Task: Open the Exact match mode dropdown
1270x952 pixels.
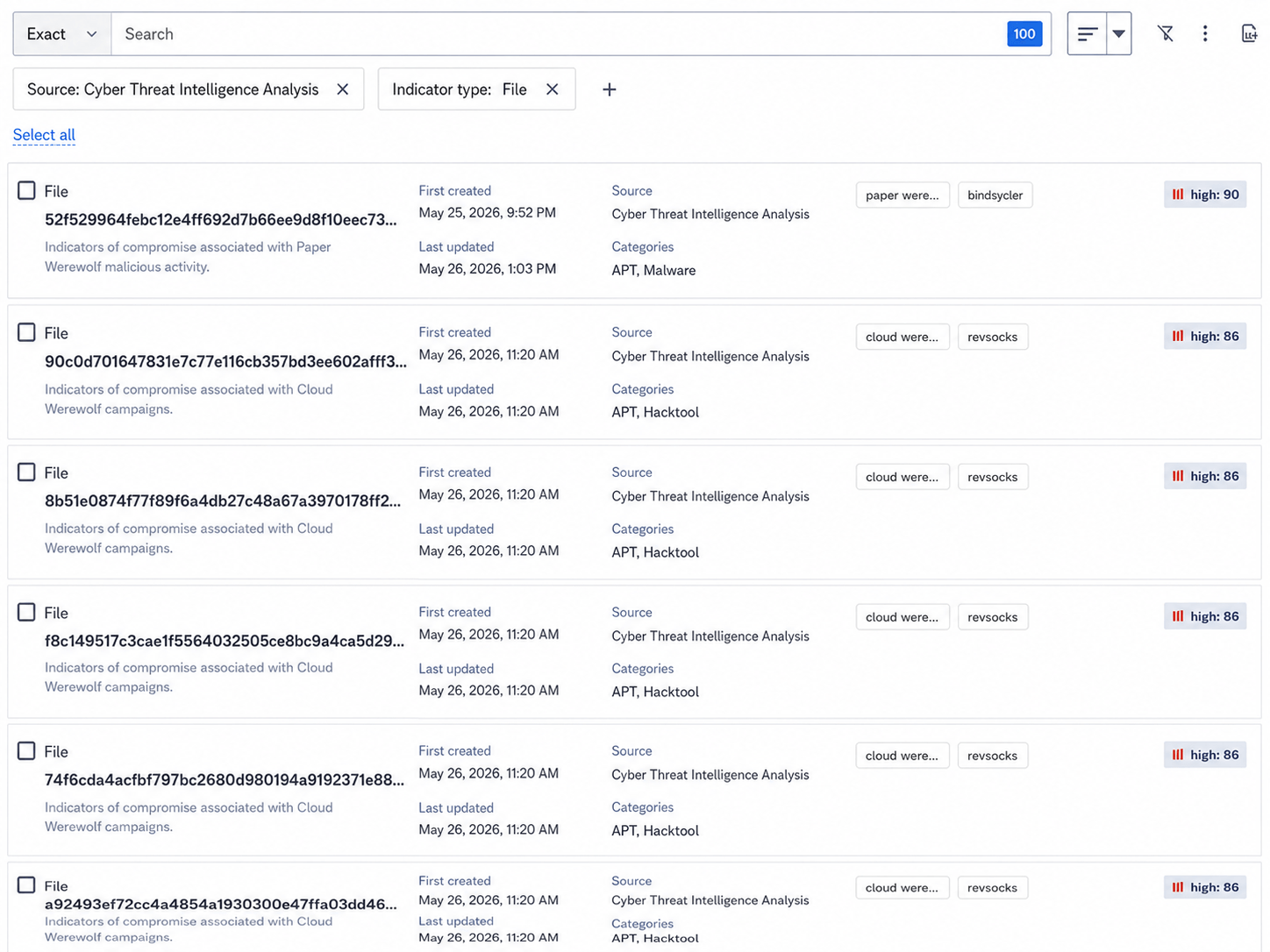Action: coord(62,34)
